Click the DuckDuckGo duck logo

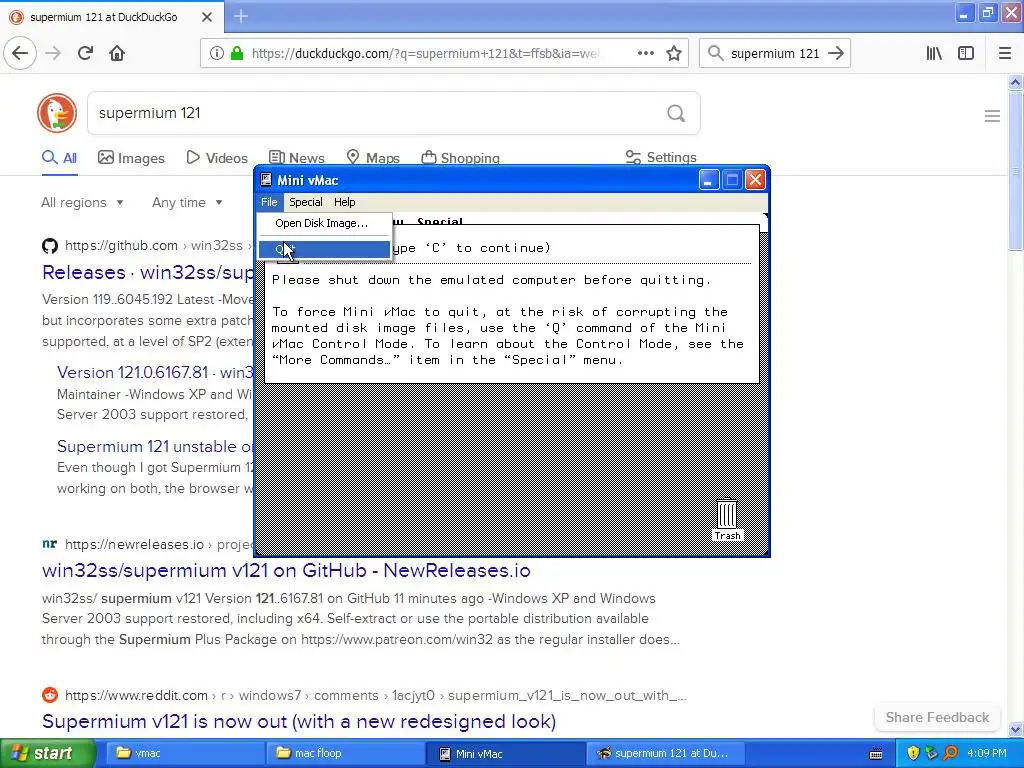tap(57, 113)
